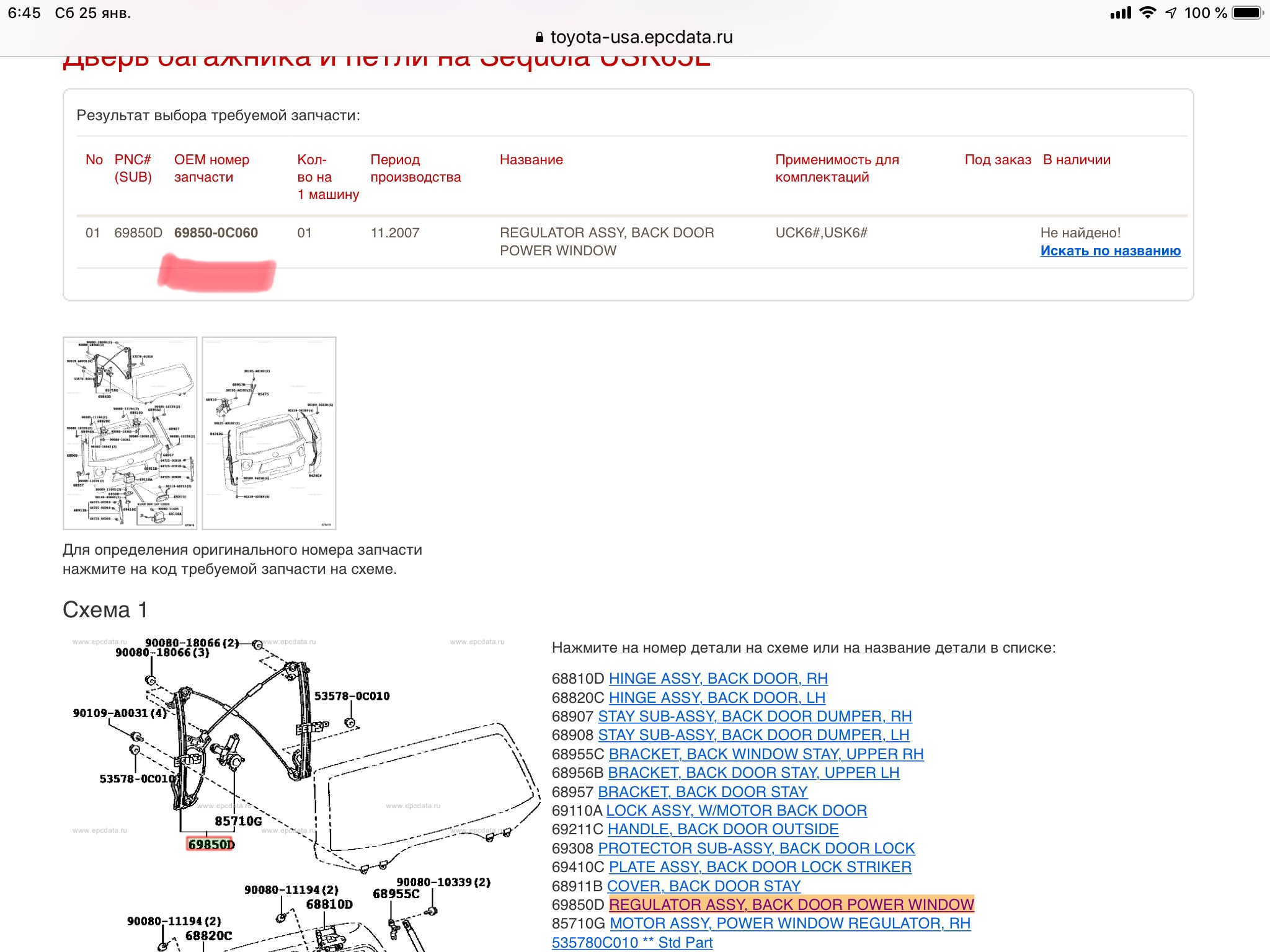Screen dimensions: 1270x952
Task: Select HANDLE, BACK DOOR OUTSIDE link
Action: [x=722, y=829]
